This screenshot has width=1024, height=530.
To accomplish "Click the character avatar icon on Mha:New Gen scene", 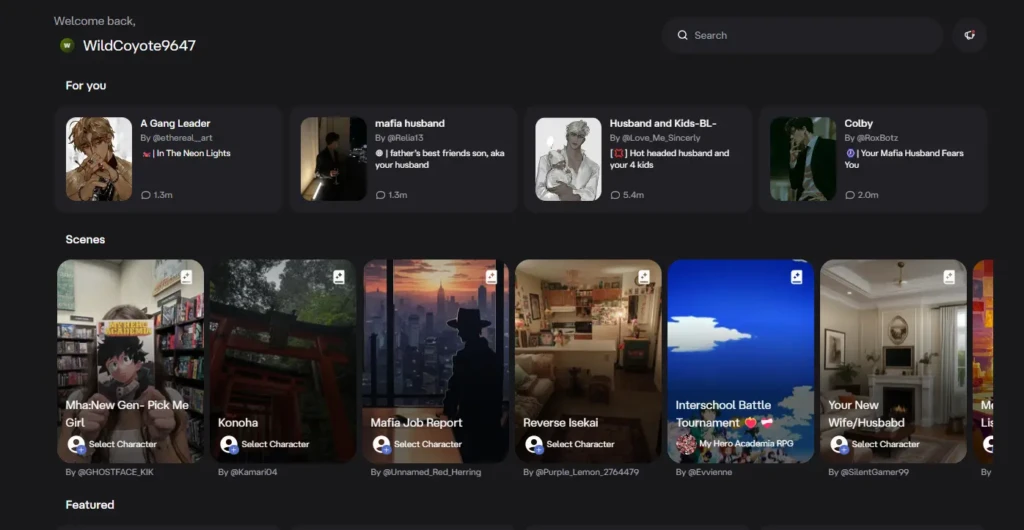I will click(x=76, y=444).
